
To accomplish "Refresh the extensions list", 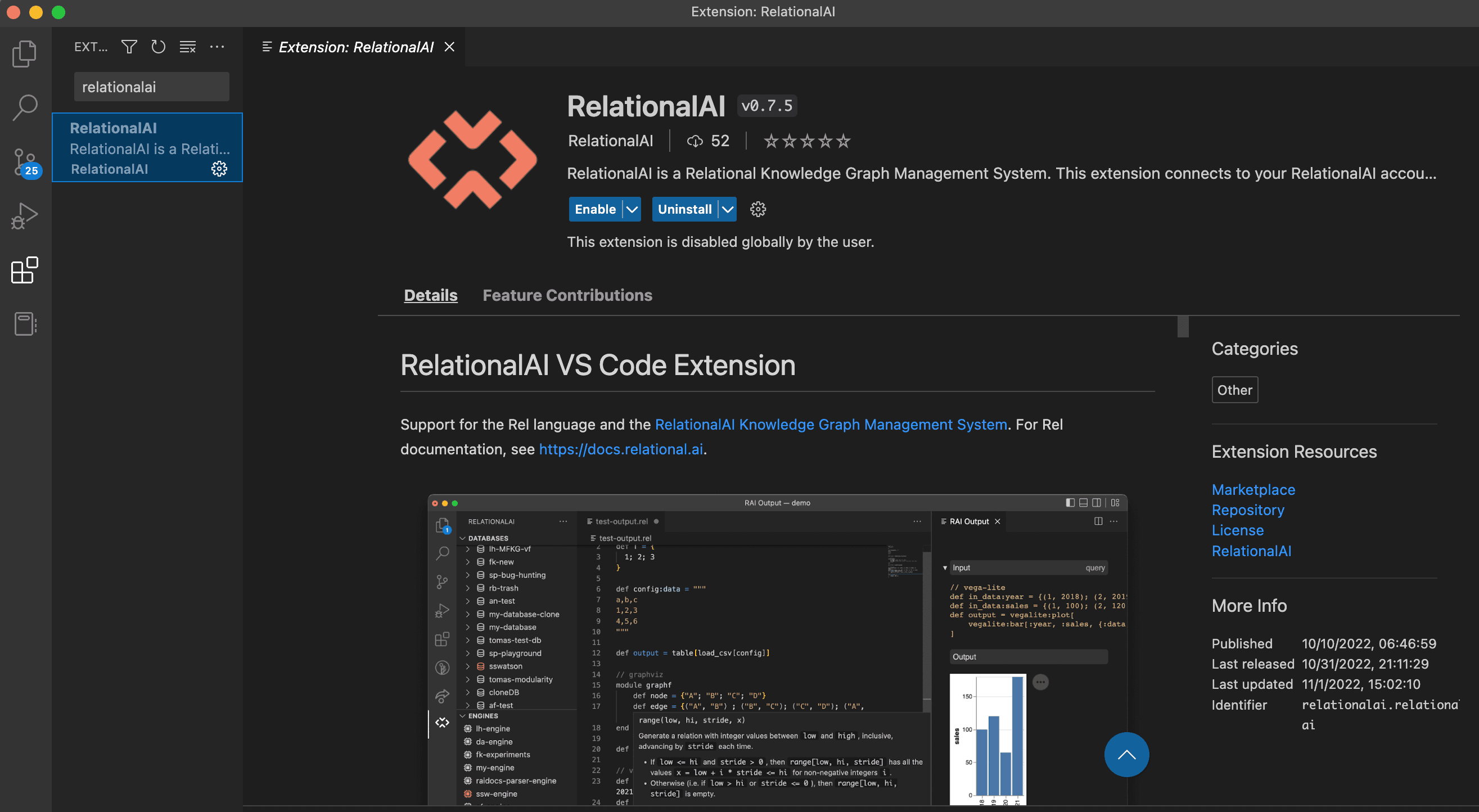I will point(158,47).
